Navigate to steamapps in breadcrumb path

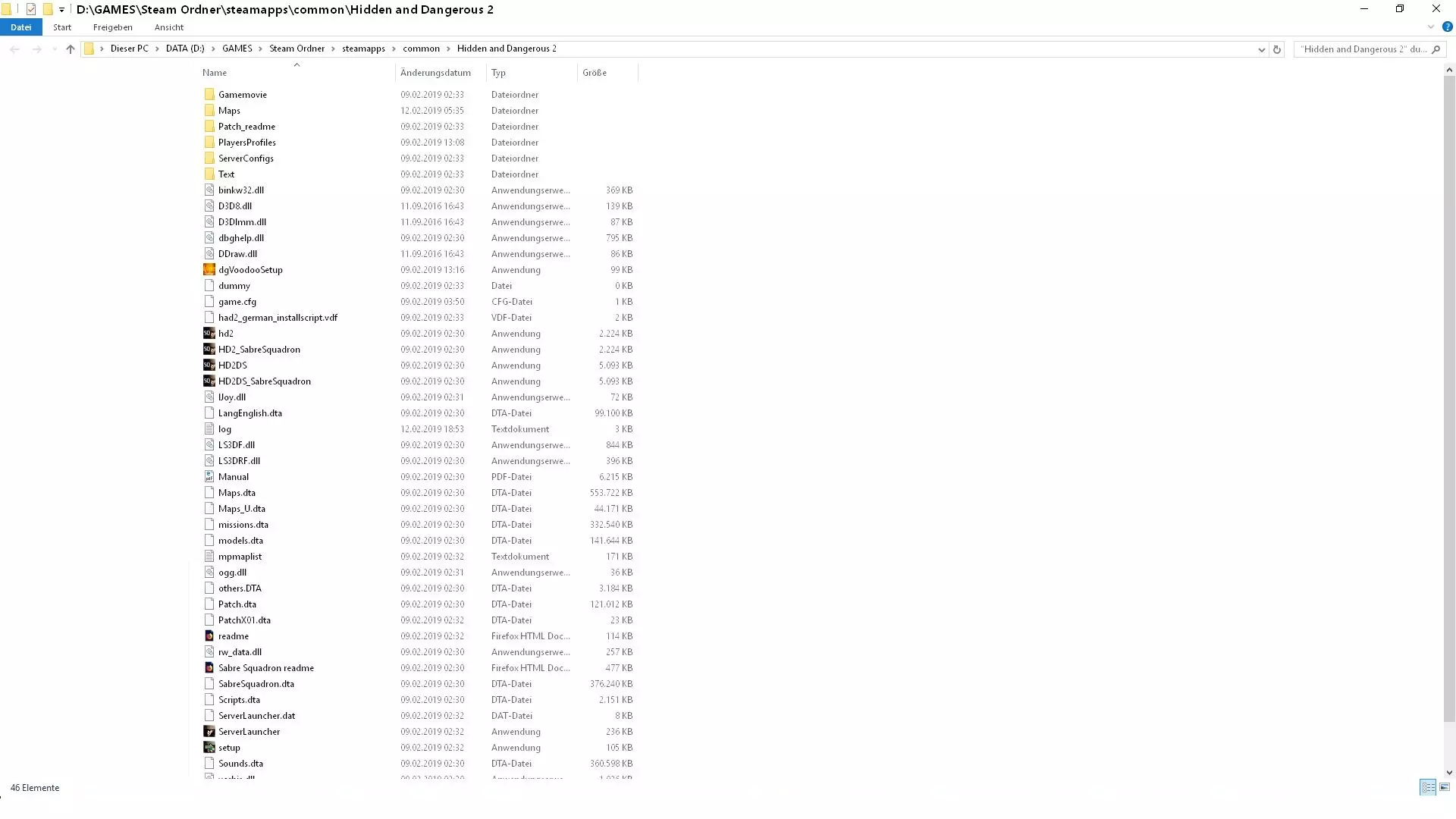pos(363,49)
